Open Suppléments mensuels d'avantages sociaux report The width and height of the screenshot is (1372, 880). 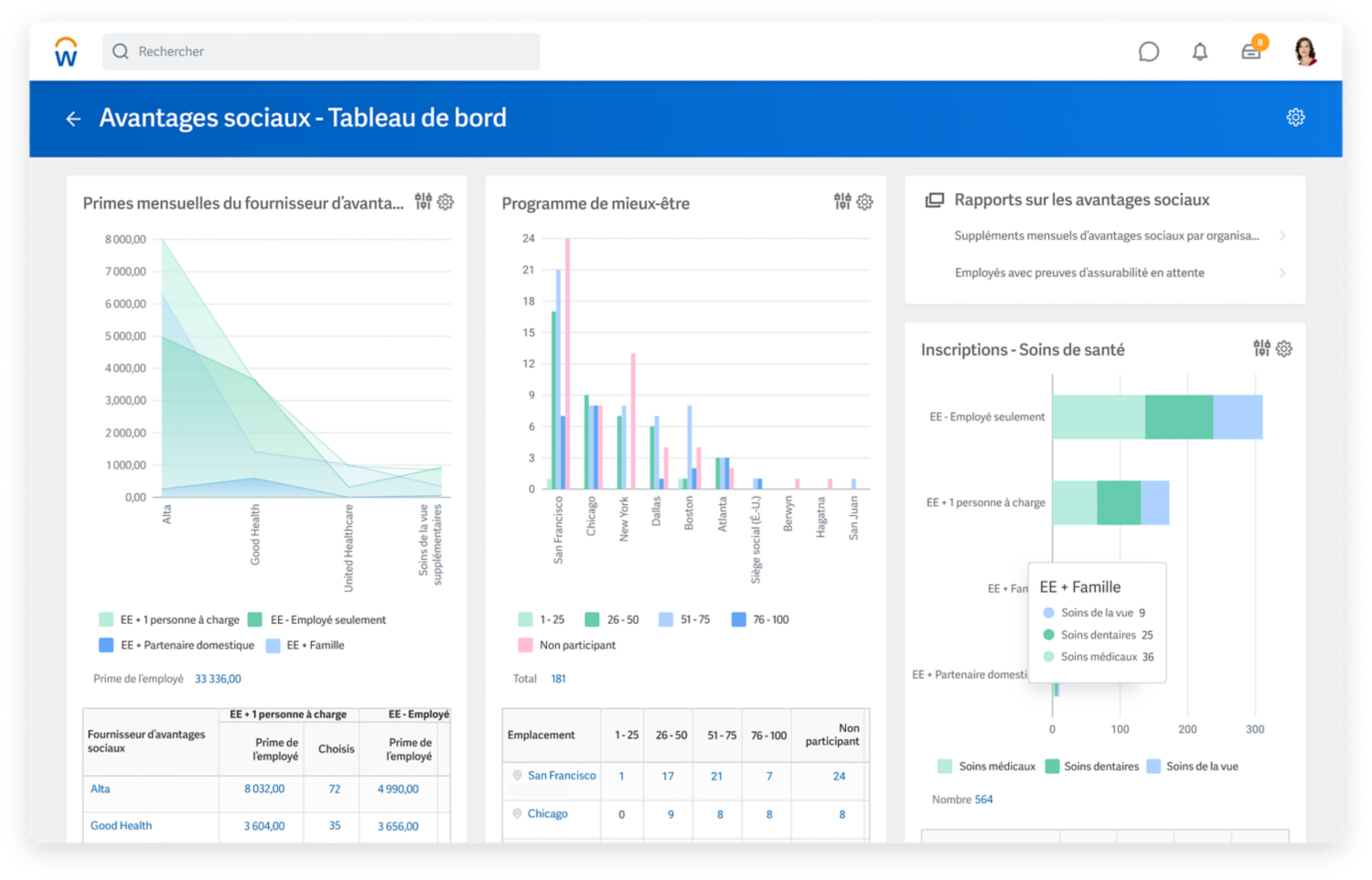point(1107,236)
